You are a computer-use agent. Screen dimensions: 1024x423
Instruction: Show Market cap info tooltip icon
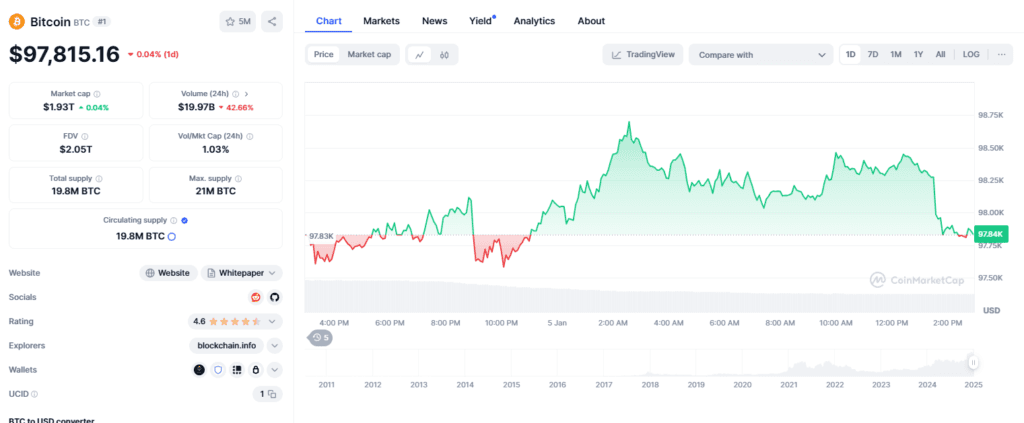(97, 94)
